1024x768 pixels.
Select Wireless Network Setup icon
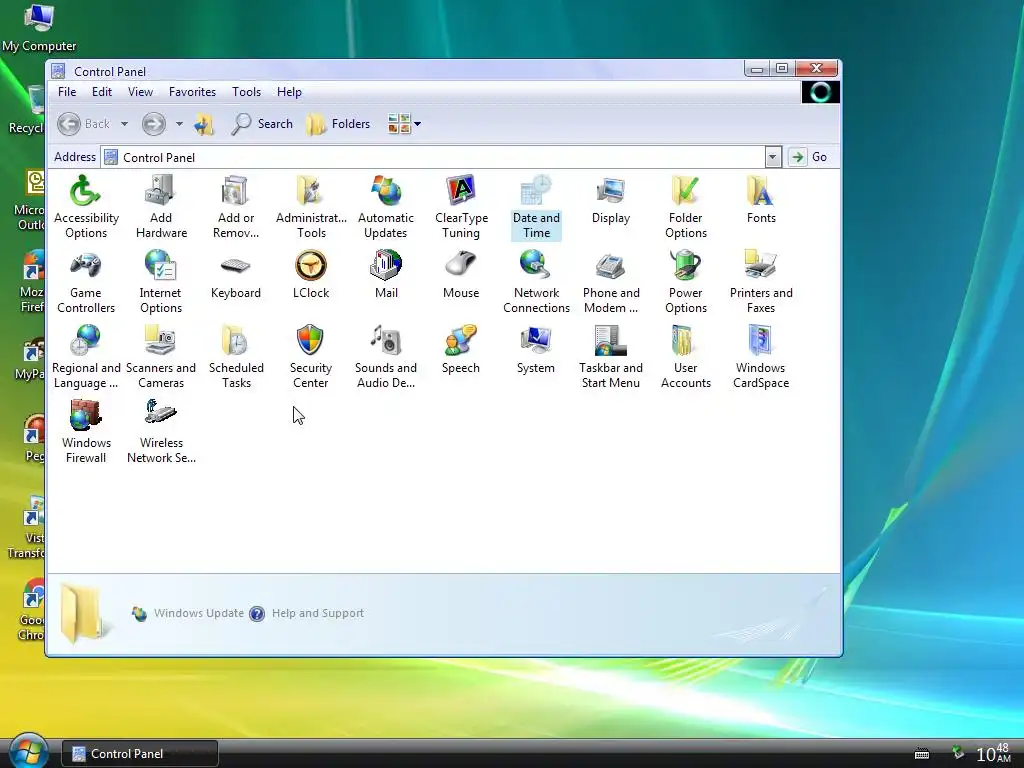point(161,432)
